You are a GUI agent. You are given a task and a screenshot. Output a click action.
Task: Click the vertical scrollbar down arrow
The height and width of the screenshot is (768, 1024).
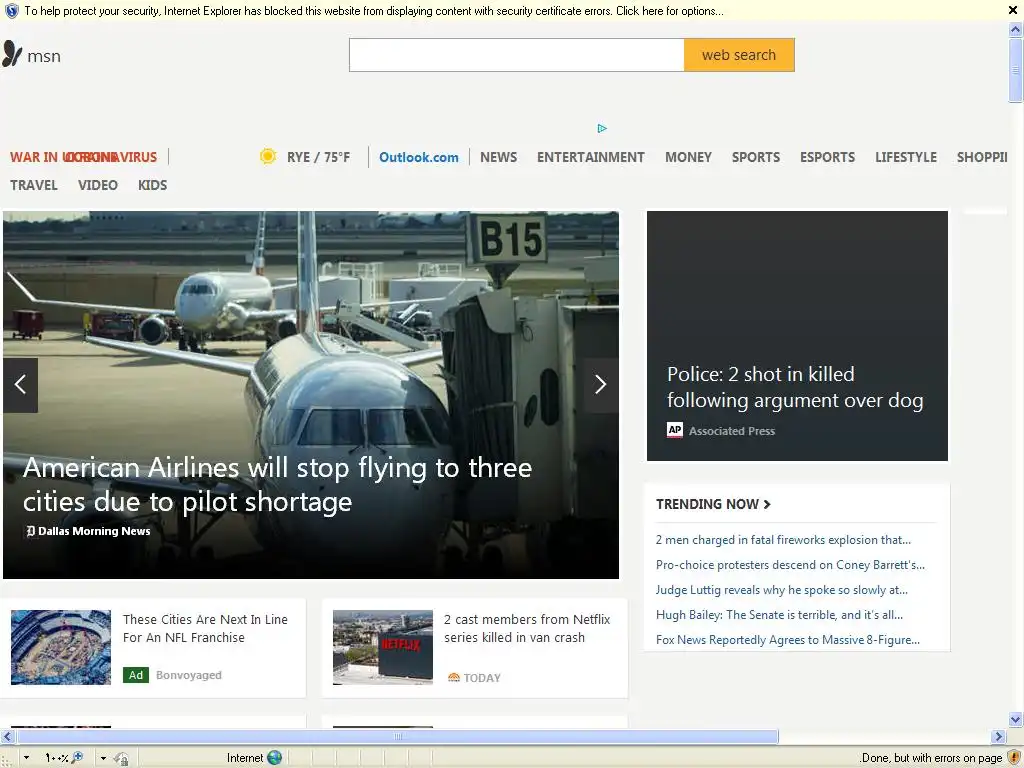pos(1016,720)
